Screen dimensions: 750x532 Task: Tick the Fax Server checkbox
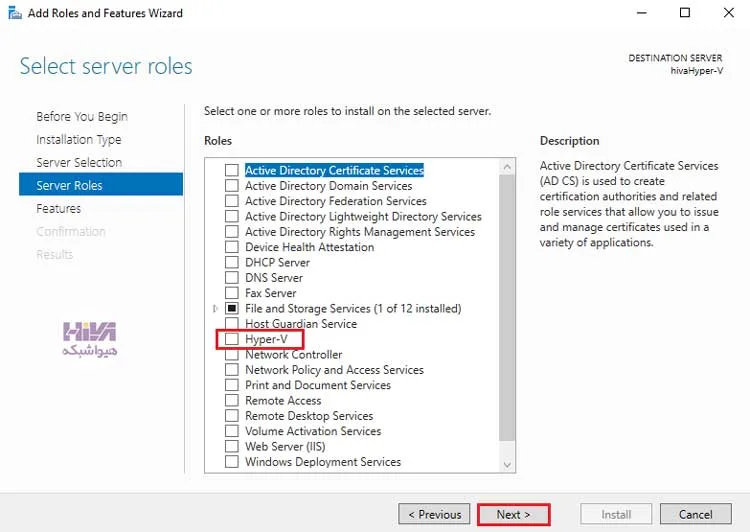point(232,293)
